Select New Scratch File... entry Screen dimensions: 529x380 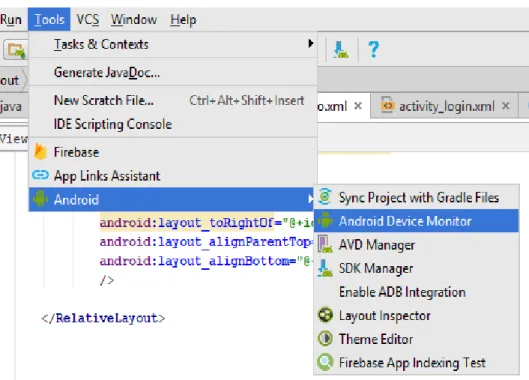(x=173, y=100)
